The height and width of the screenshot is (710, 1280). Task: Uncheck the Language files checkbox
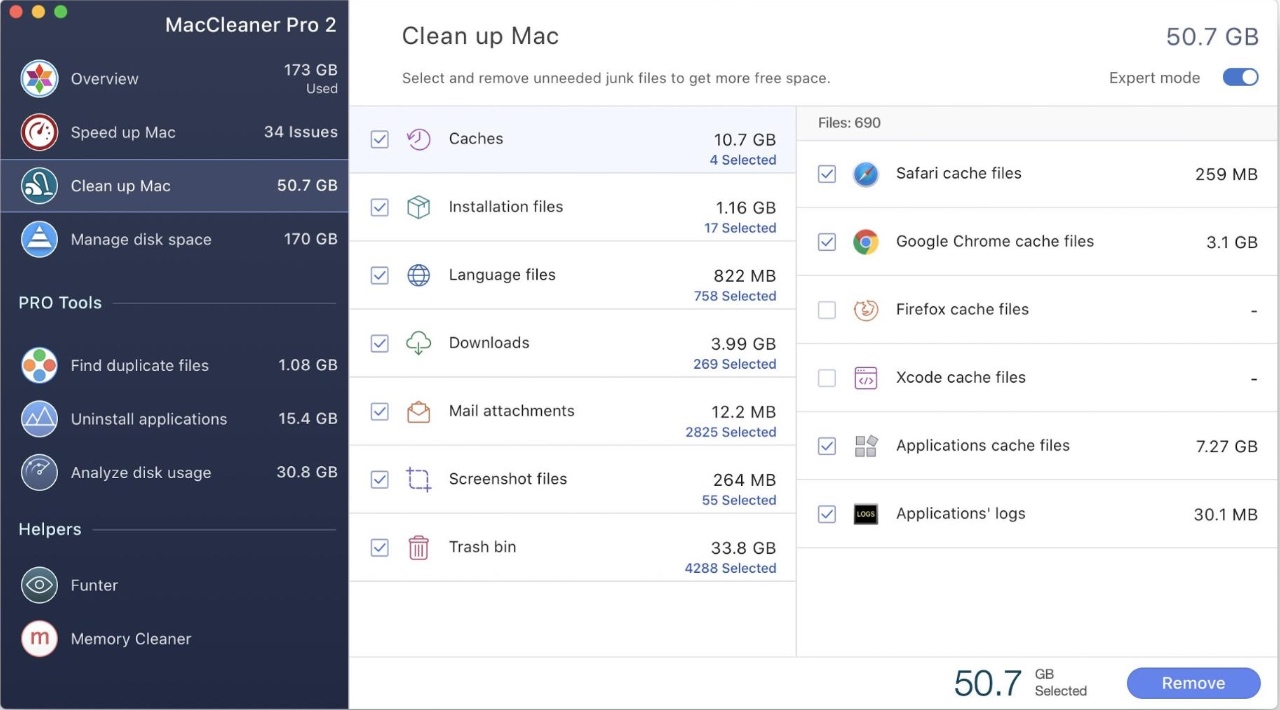point(380,275)
